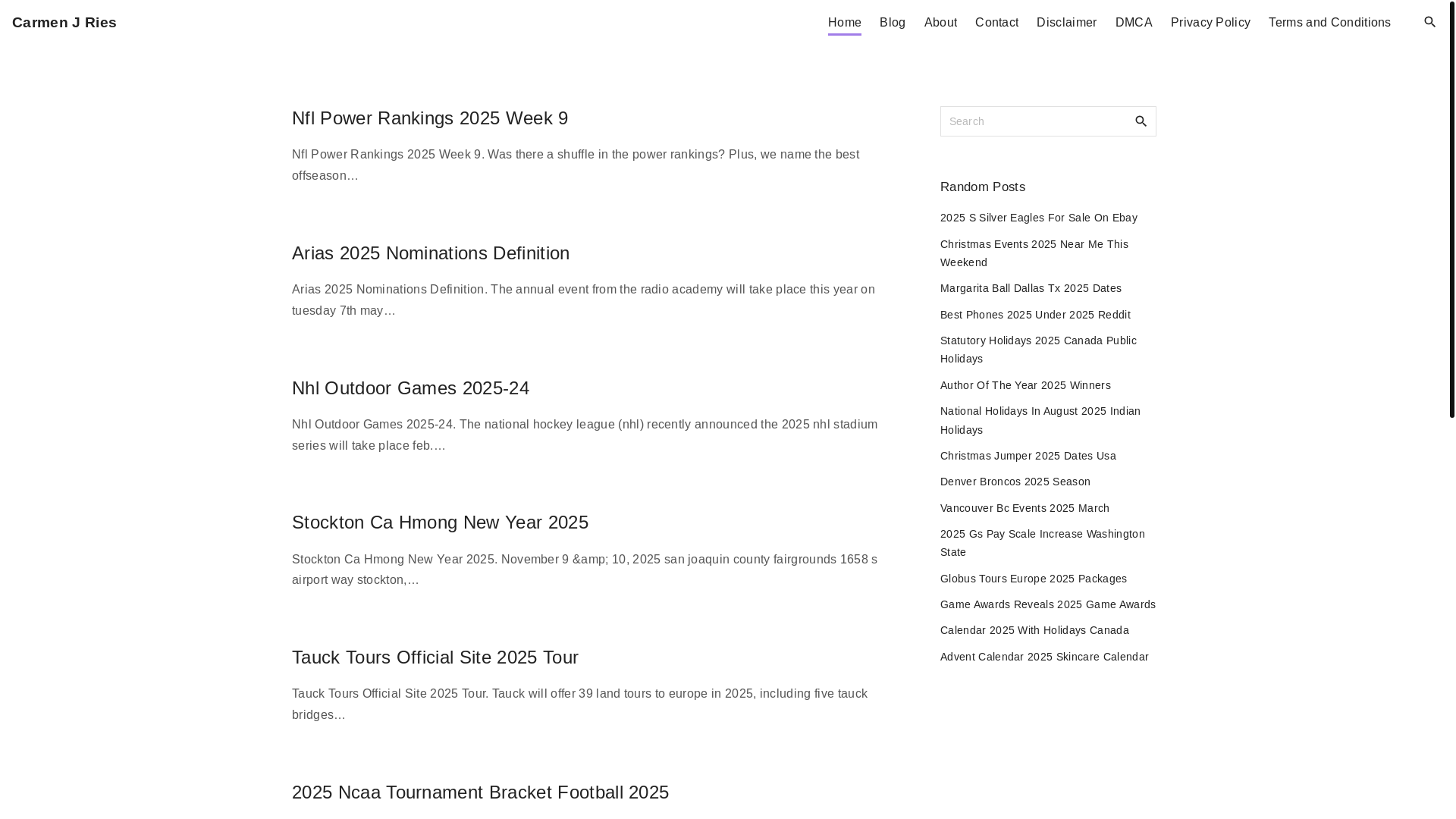
Task: Click the Stockton Ca Hmong excerpt text
Action: coord(585,570)
